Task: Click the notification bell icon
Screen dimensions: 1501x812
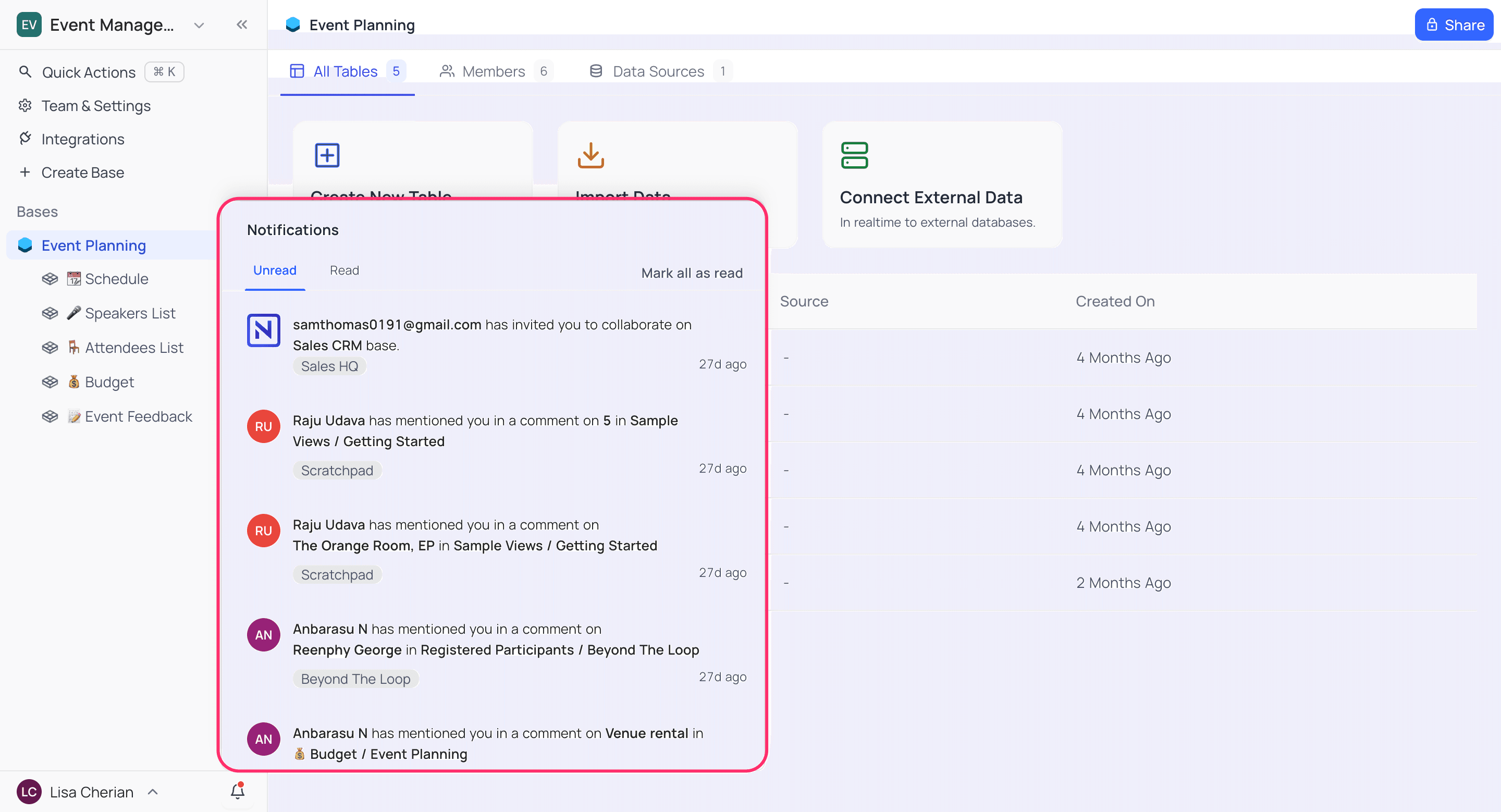Action: tap(237, 791)
